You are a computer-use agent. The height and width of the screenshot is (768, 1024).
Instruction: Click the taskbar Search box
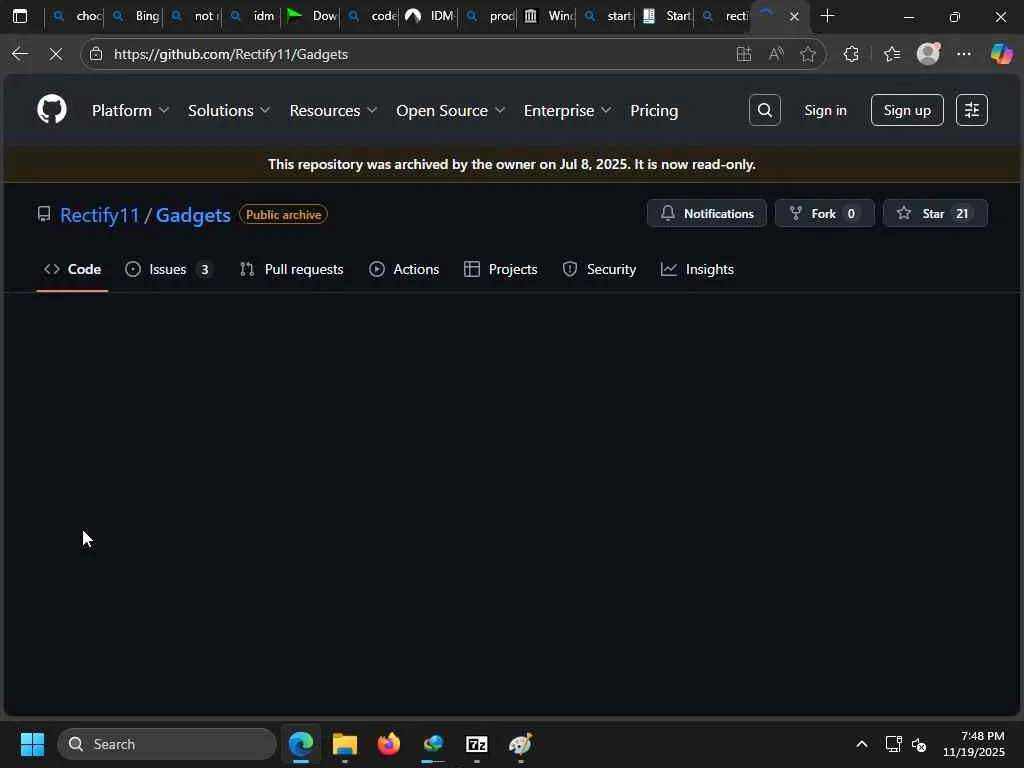[x=167, y=744]
